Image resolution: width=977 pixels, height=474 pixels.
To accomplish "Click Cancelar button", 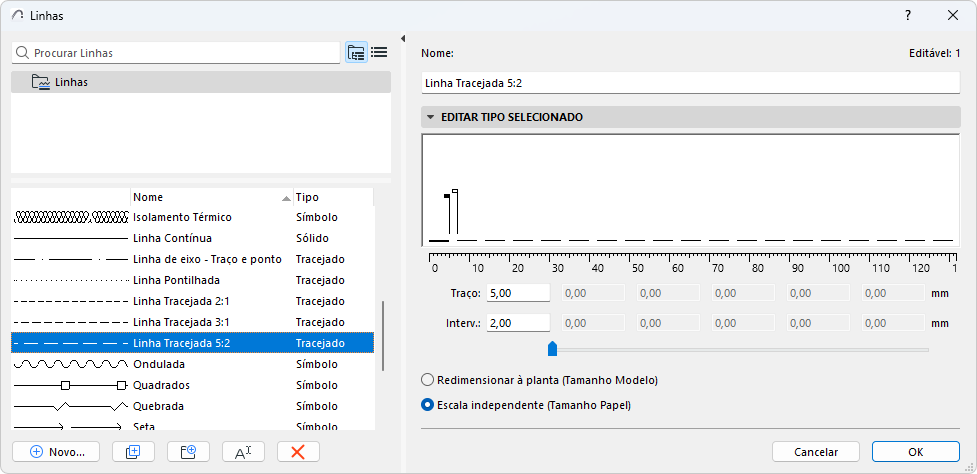I will pyautogui.click(x=816, y=452).
